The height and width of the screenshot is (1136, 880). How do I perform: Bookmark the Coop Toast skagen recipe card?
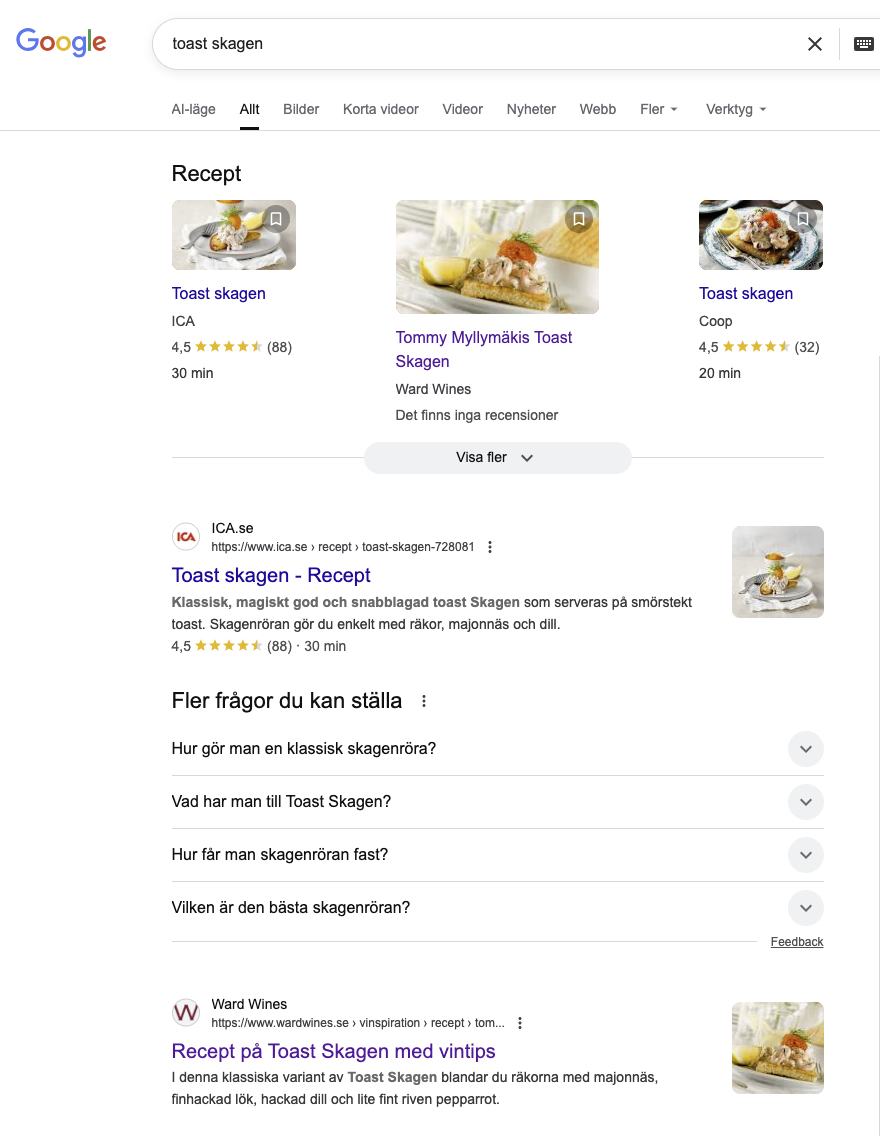(803, 219)
